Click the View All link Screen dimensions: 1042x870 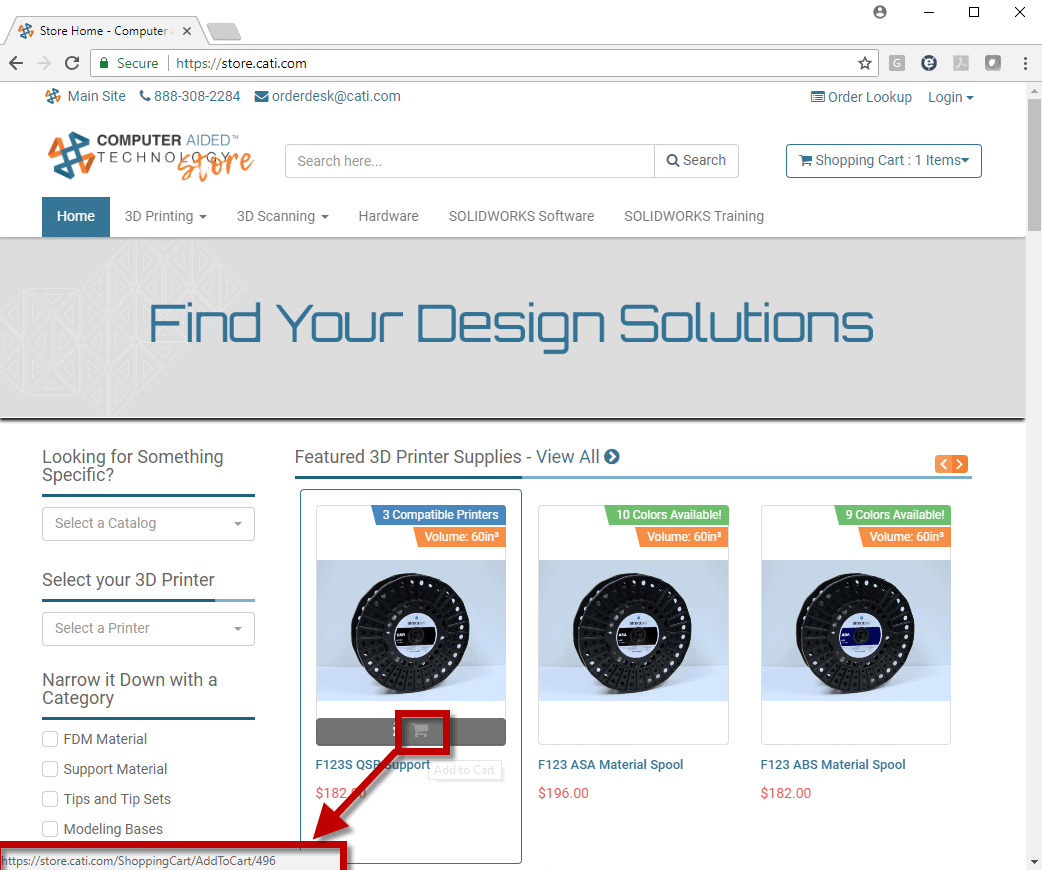point(568,457)
